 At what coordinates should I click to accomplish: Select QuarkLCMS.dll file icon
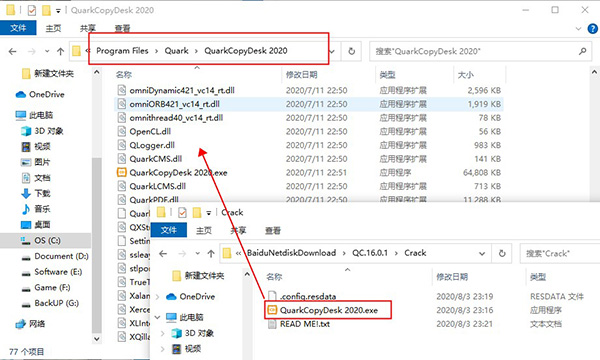(122, 186)
